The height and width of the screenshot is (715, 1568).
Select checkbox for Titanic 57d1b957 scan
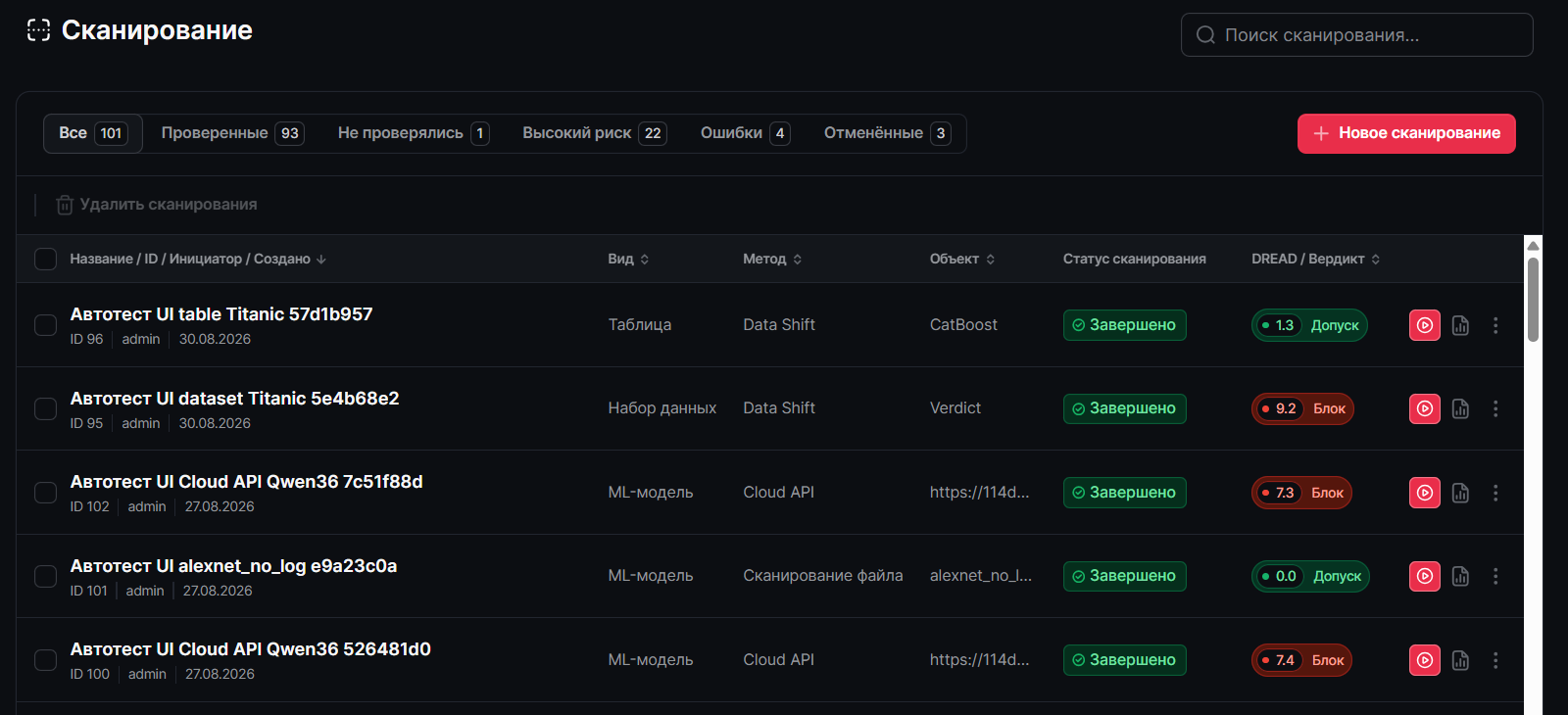tap(45, 325)
